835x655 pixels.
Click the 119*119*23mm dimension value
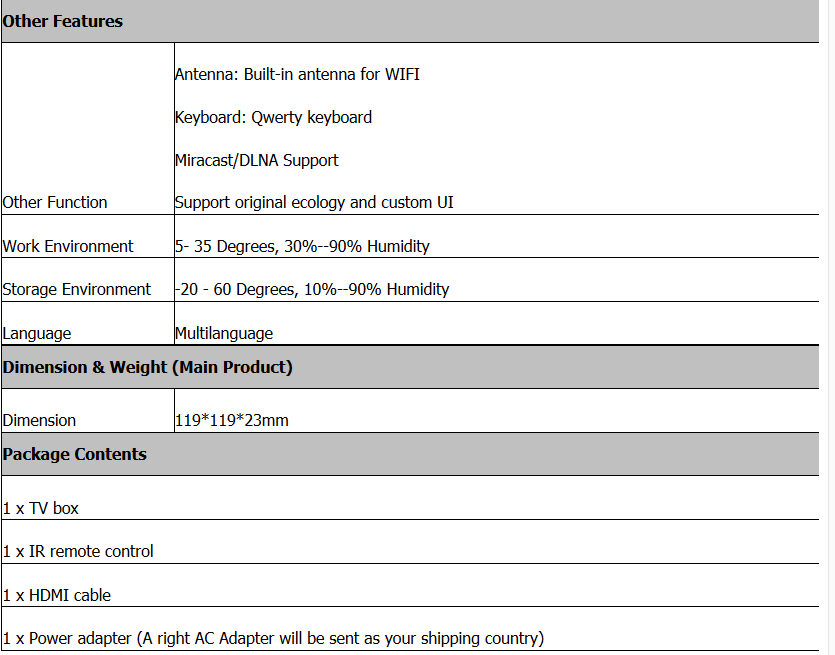pyautogui.click(x=232, y=420)
